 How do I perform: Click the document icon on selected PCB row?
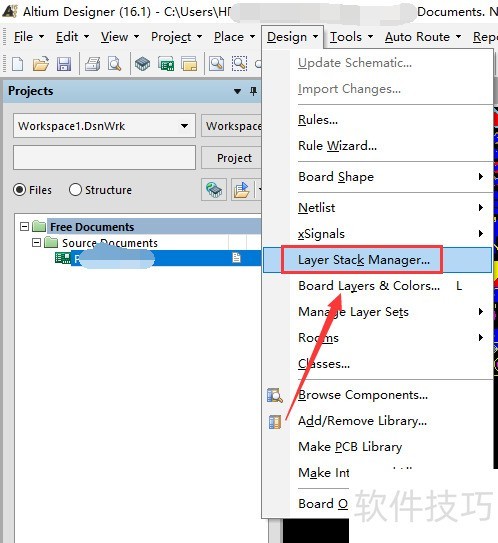point(237,258)
